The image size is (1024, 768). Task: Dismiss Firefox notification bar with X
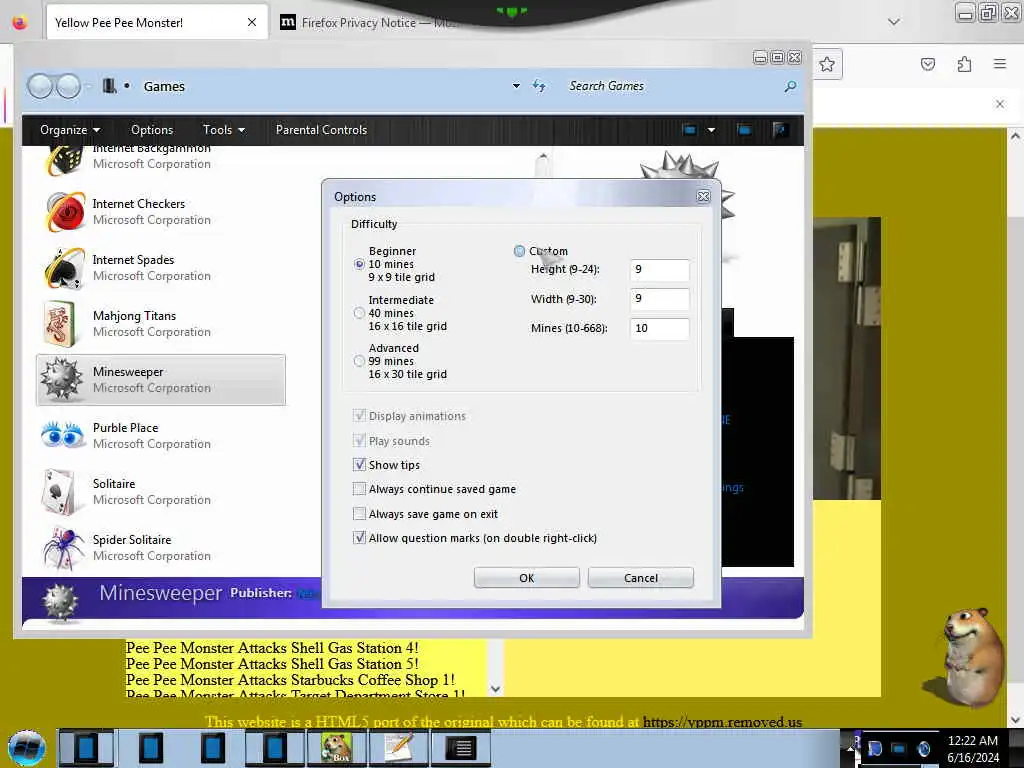tap(1000, 104)
